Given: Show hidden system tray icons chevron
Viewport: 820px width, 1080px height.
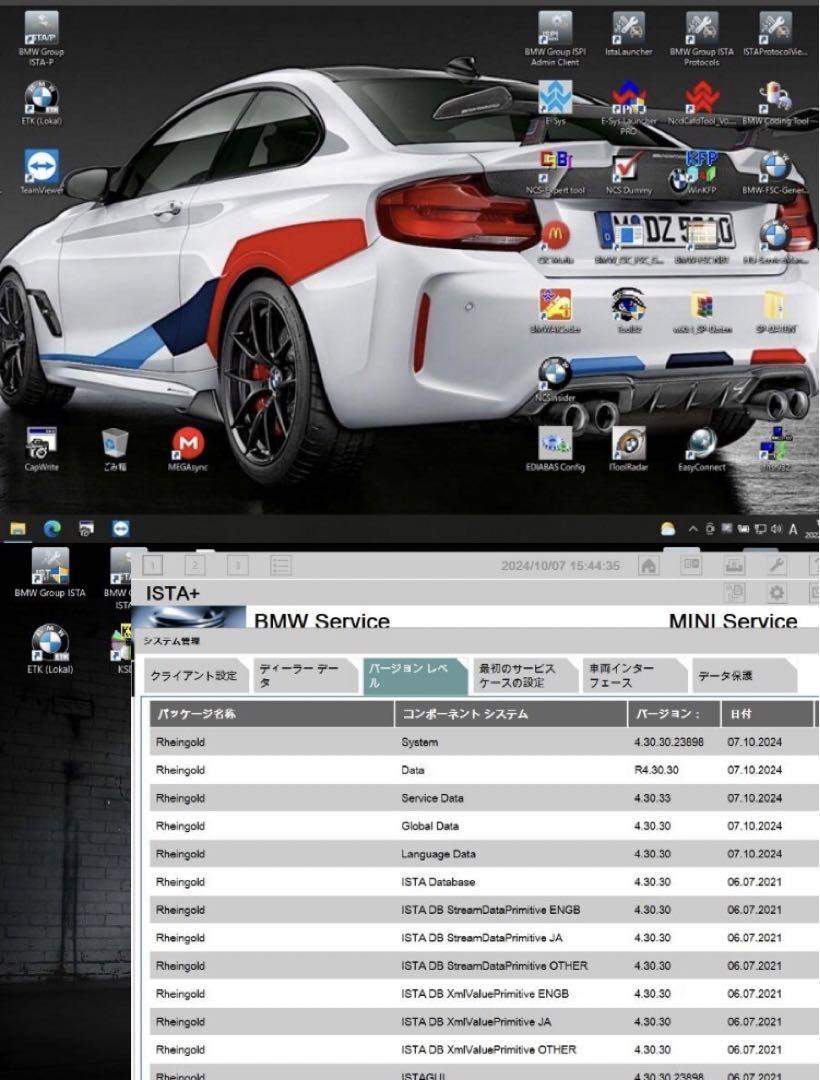Looking at the screenshot, I should point(693,529).
